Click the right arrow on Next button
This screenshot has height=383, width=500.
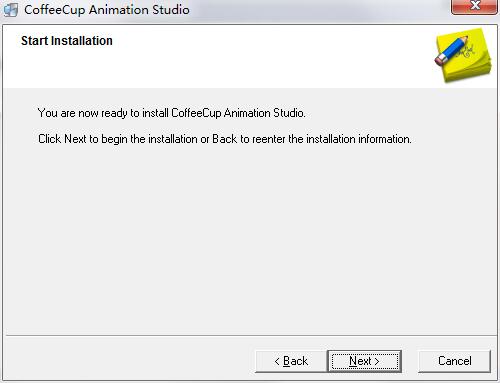click(x=377, y=361)
